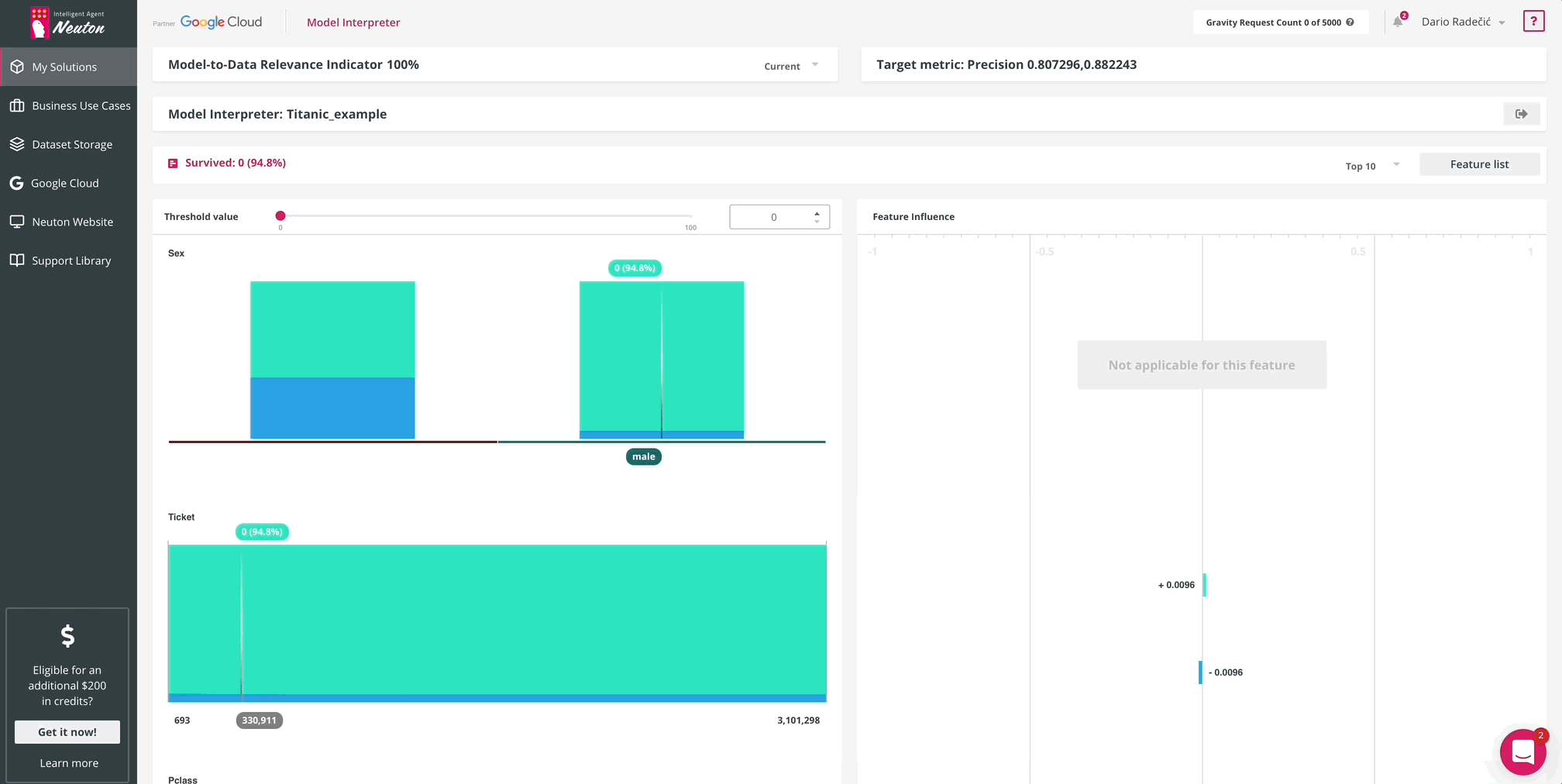Image resolution: width=1562 pixels, height=784 pixels.
Task: Click the Model Interpreter header link
Action: coord(353,22)
